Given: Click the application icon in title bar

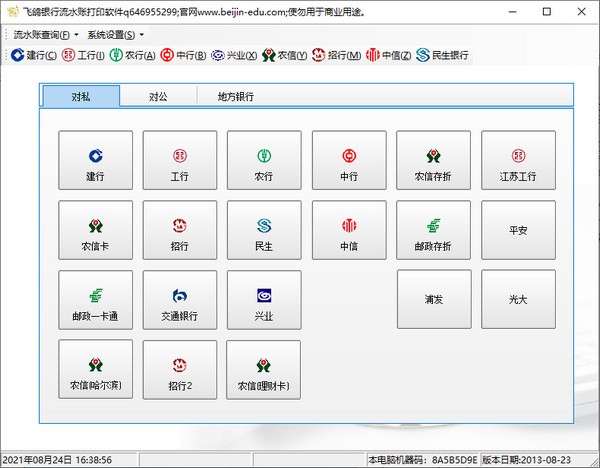Looking at the screenshot, I should [x=13, y=12].
